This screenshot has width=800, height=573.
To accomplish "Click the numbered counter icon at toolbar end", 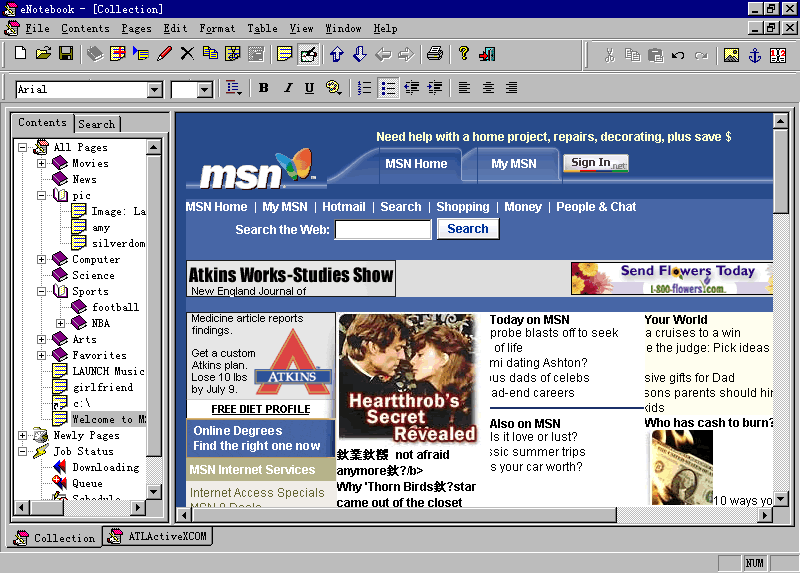I will (778, 55).
